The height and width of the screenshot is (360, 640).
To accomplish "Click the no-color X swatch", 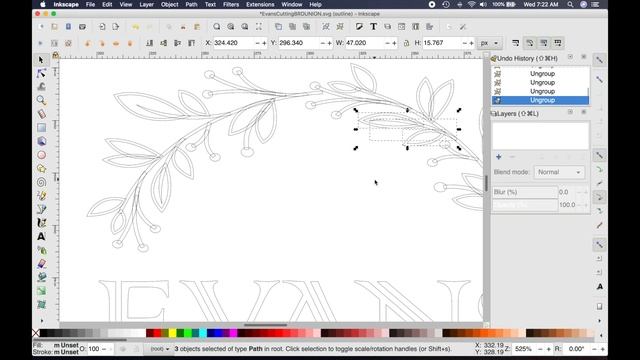I will coord(36,333).
